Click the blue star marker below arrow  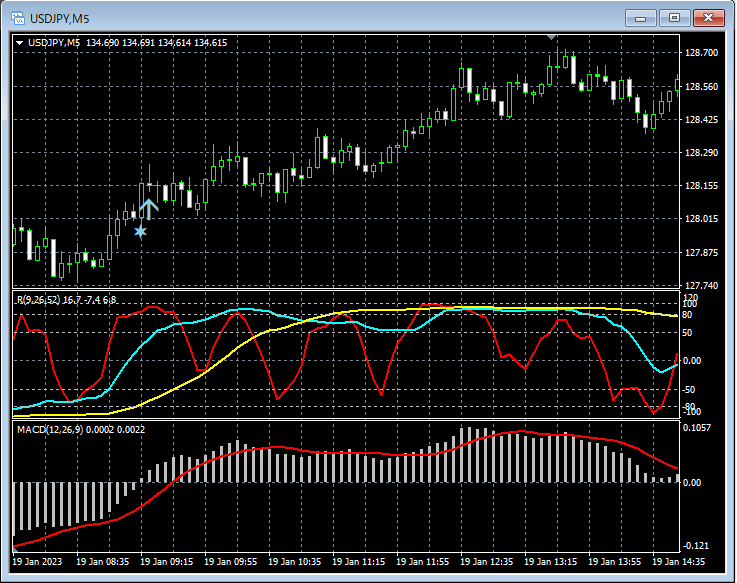(x=140, y=232)
